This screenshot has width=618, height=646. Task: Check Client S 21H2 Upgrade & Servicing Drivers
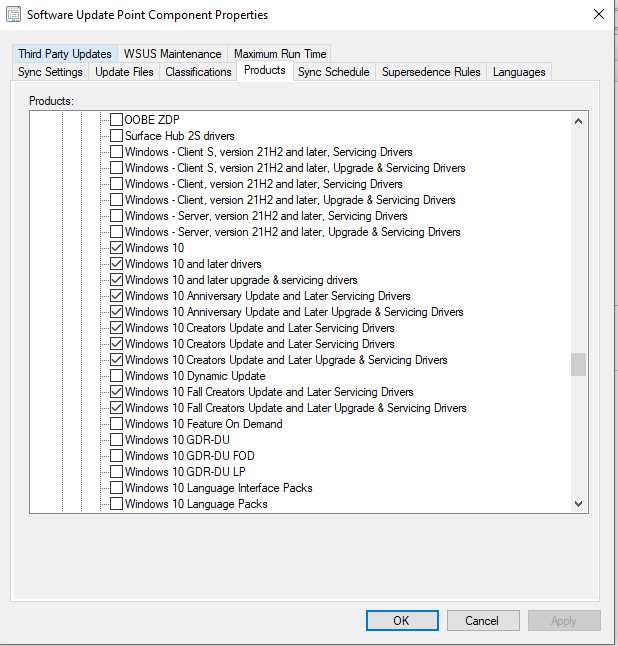(117, 168)
